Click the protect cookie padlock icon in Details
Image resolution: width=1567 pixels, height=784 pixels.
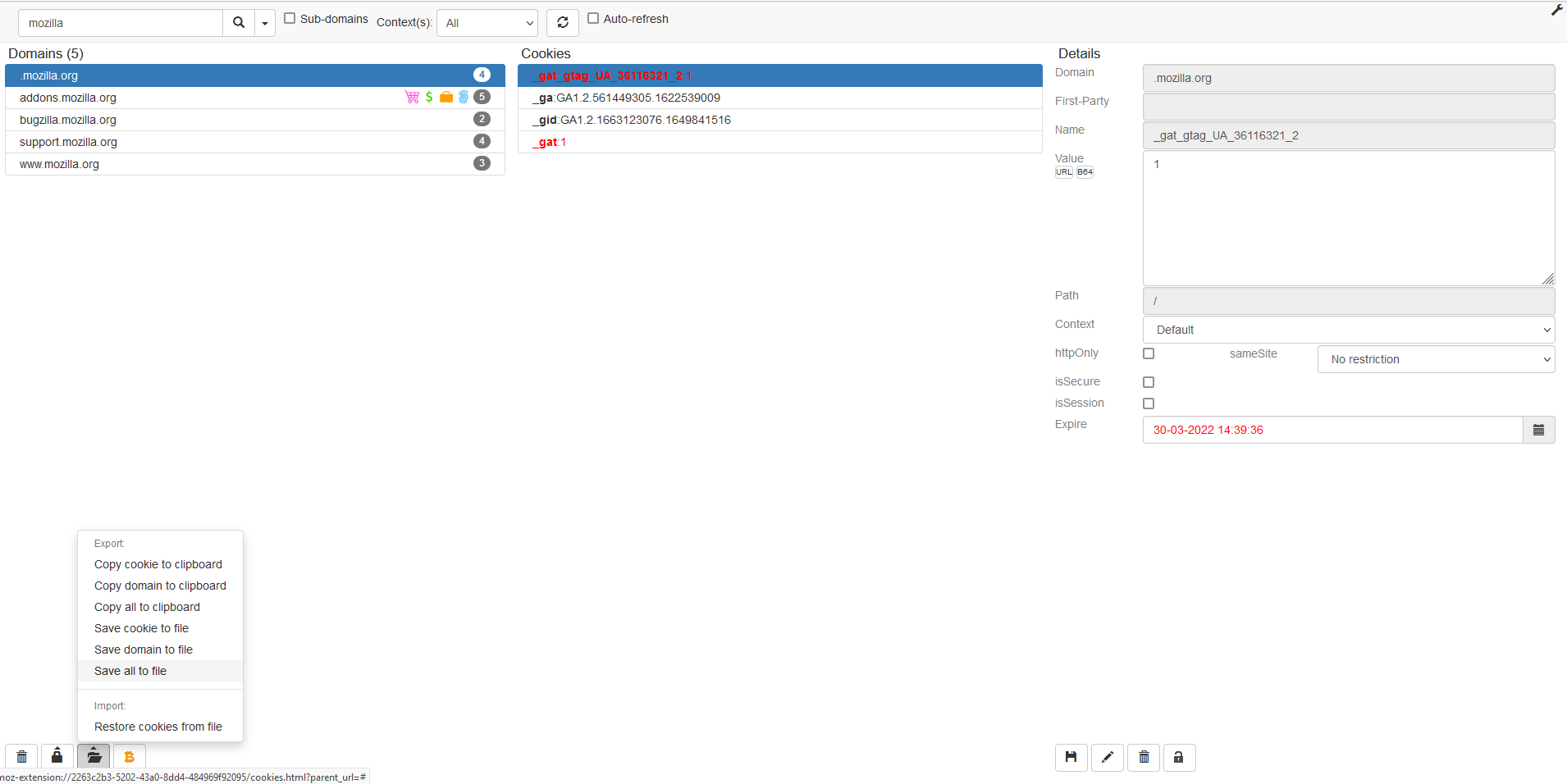click(1179, 757)
